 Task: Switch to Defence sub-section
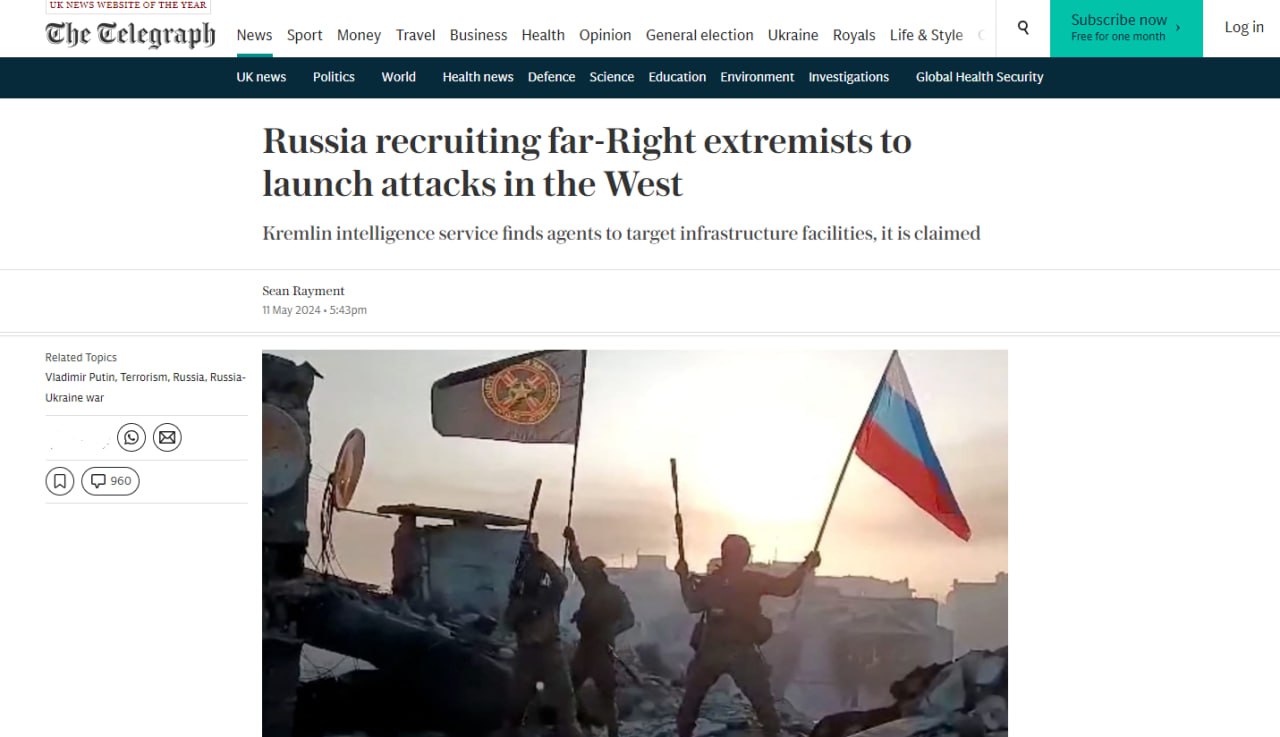click(552, 77)
